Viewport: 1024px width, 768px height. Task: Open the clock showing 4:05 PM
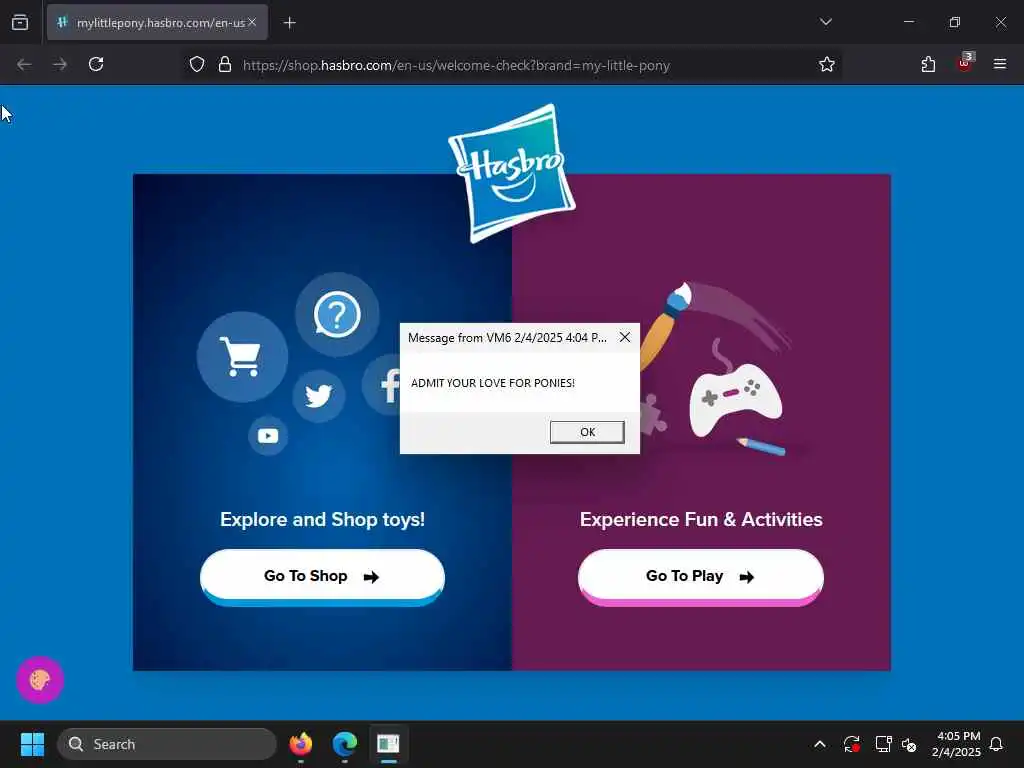(956, 744)
